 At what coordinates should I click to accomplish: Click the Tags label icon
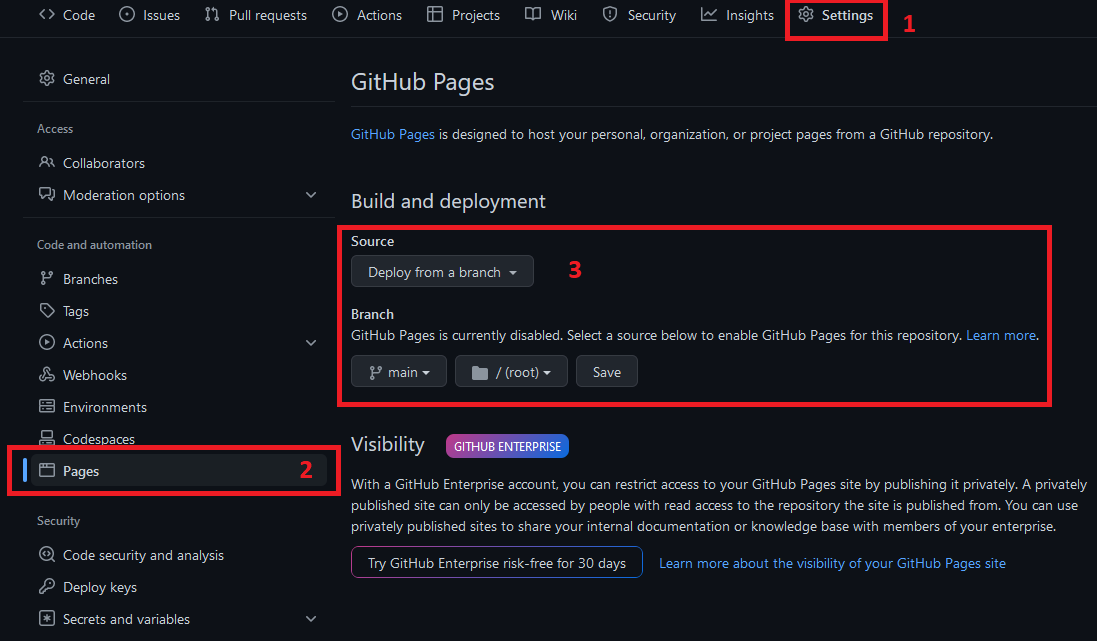[47, 311]
